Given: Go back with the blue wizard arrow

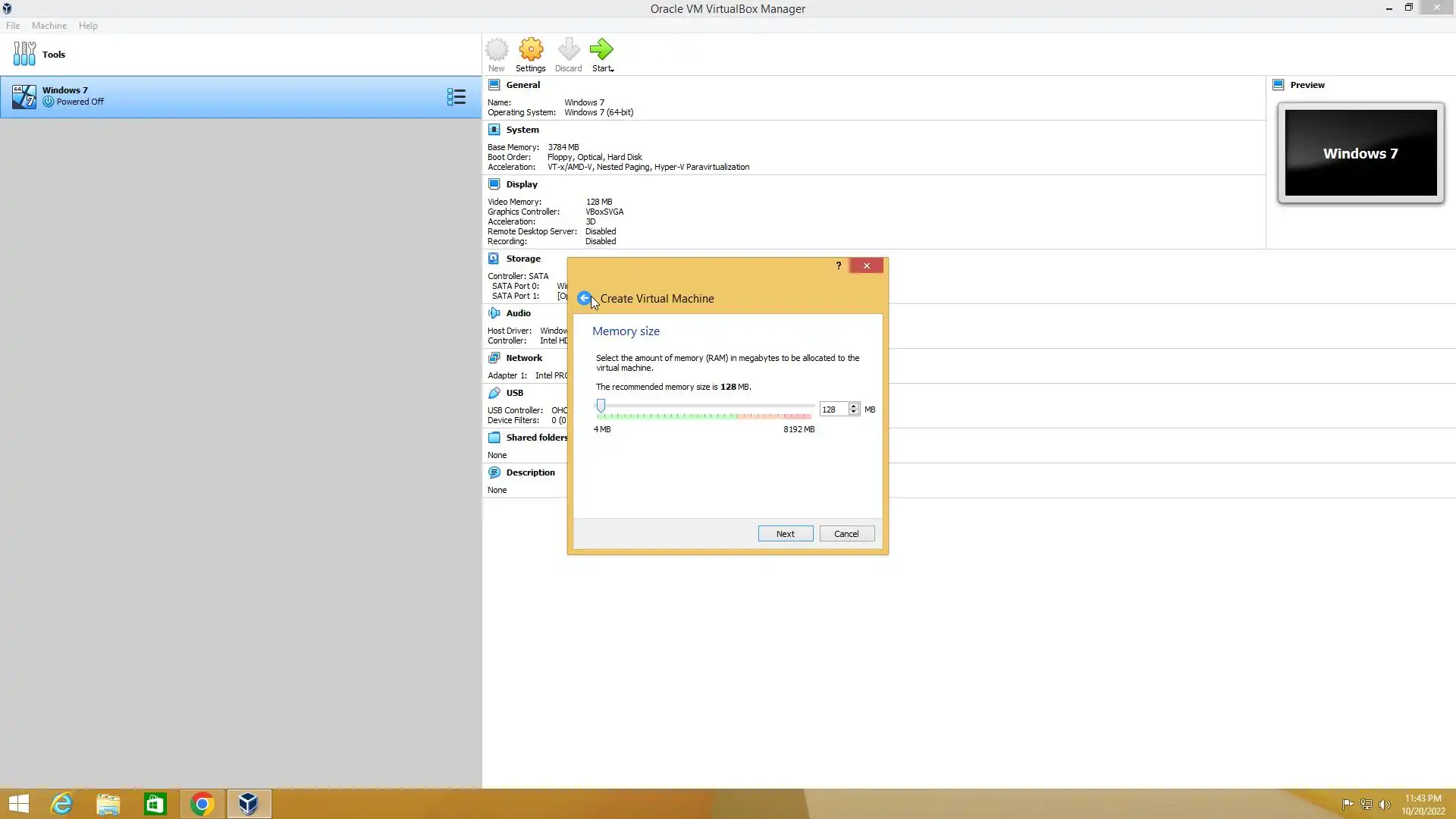Looking at the screenshot, I should 584,298.
